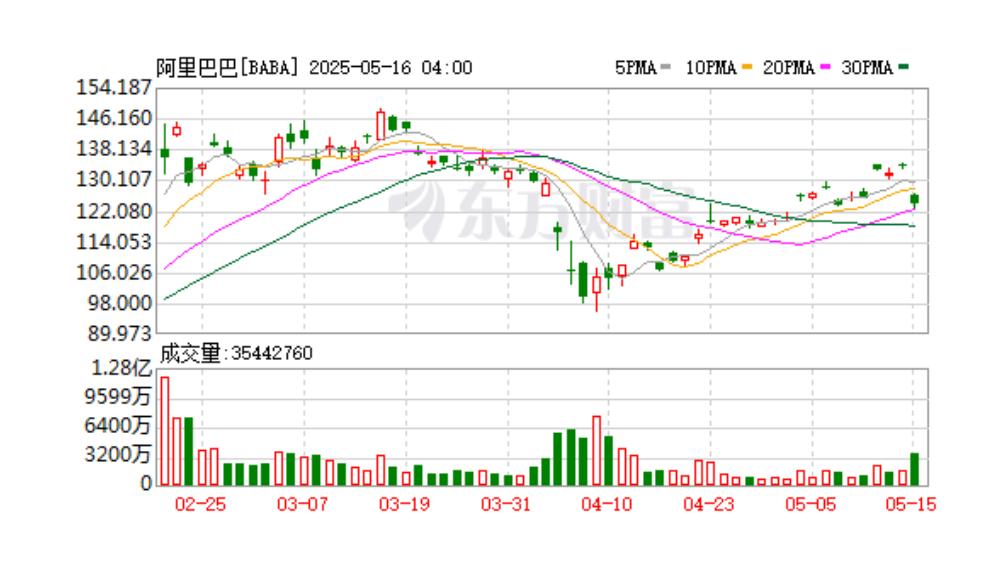
Task: Click the 03-19 date label
Action: point(404,504)
